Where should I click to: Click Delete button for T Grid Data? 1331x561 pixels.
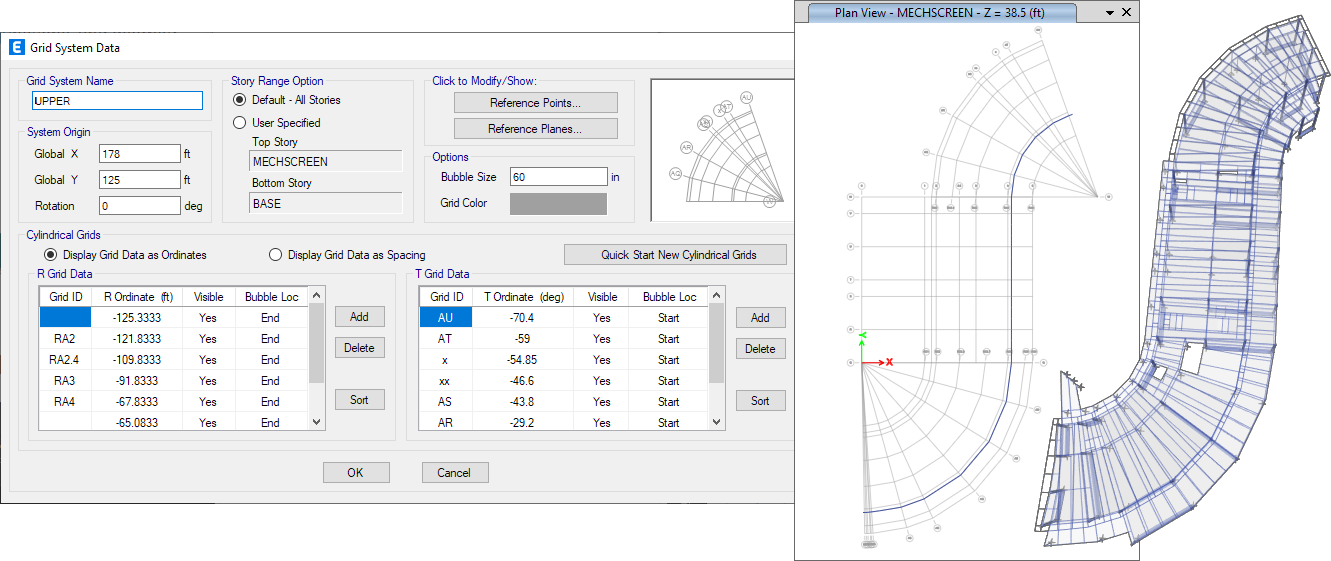760,349
